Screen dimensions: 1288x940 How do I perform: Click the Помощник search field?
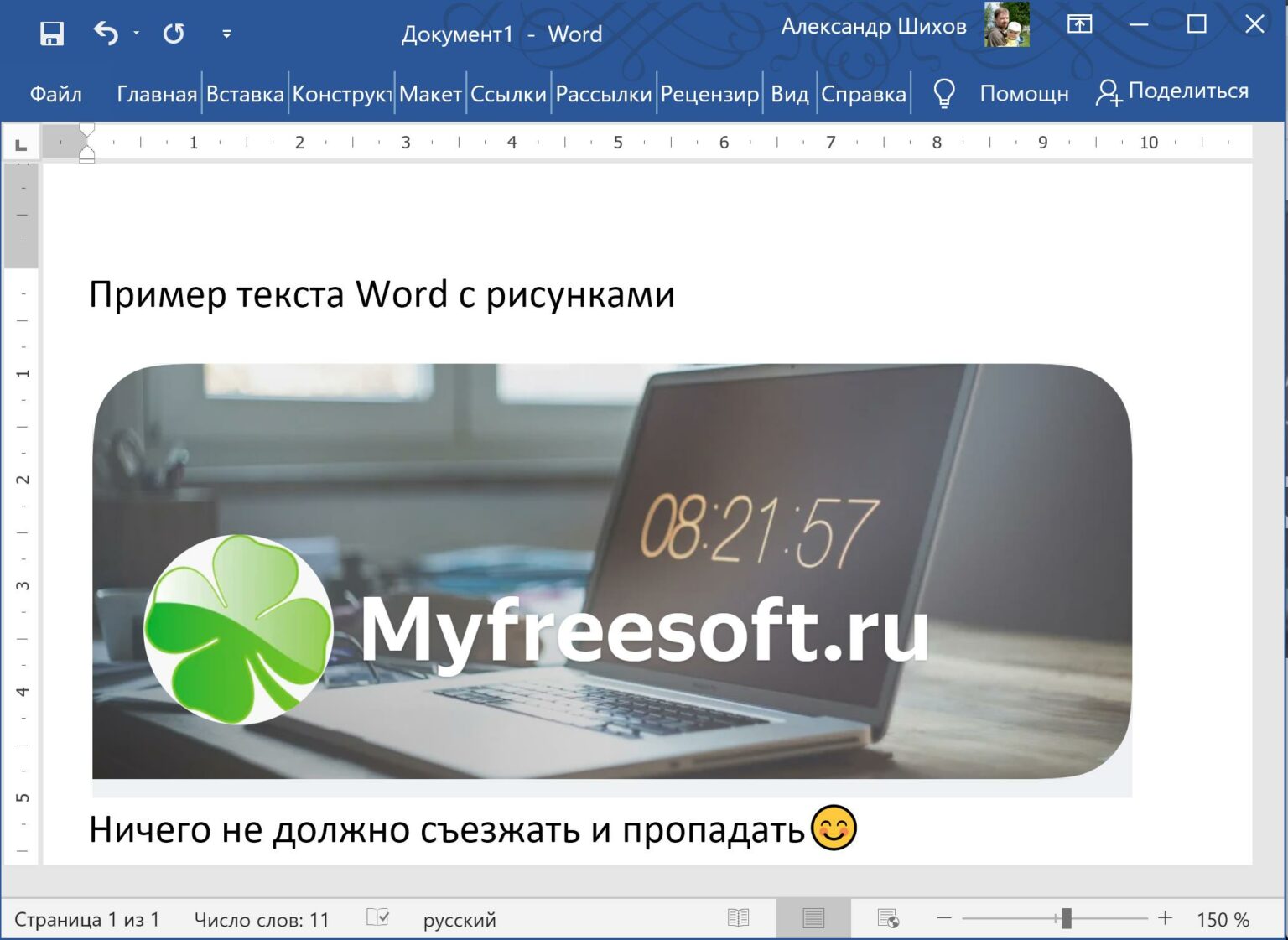tap(1024, 94)
